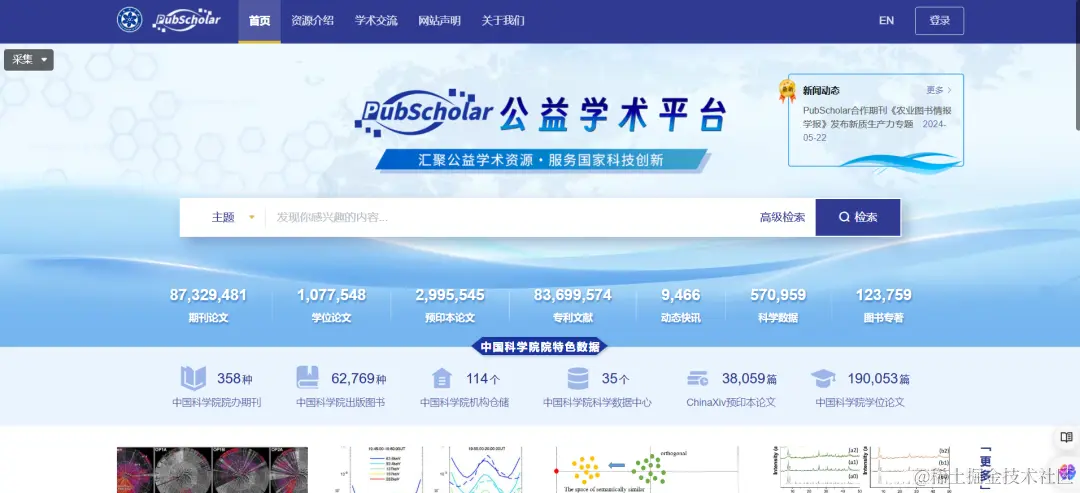Image resolution: width=1080 pixels, height=493 pixels.
Task: Open the yellow and green dots diagram thumbnail
Action: [646, 470]
